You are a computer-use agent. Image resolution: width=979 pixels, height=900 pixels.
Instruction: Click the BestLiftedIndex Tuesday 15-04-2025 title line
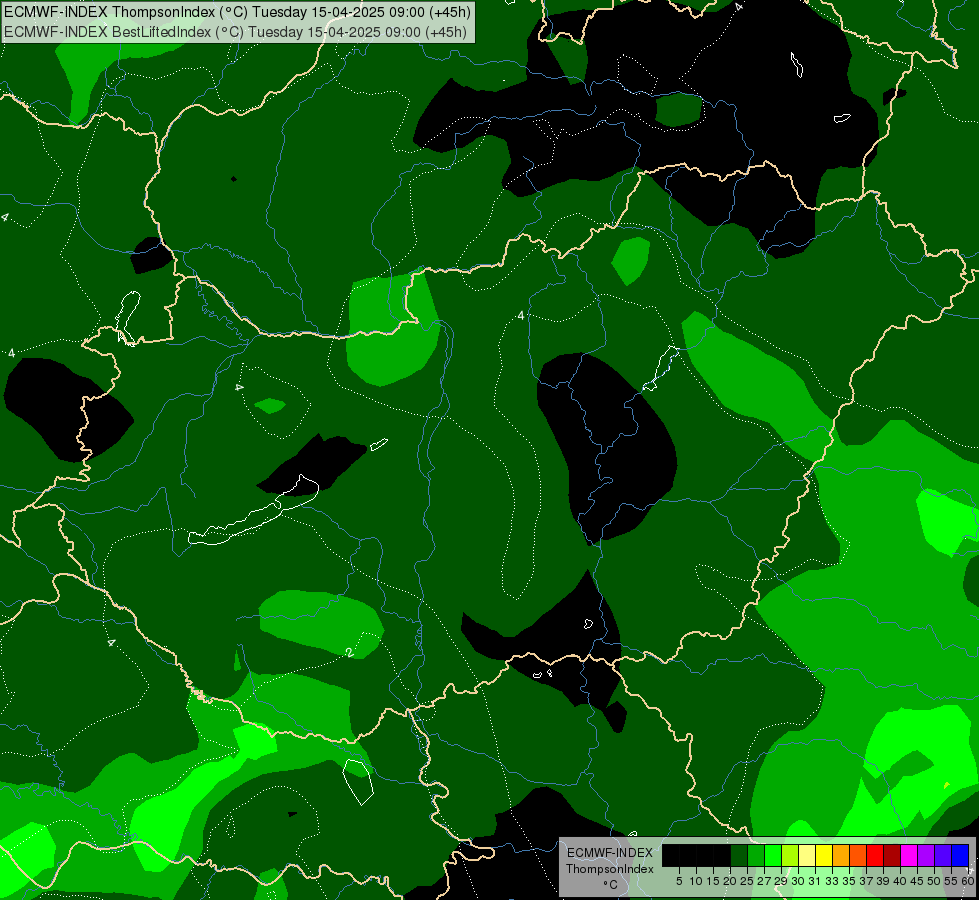235,32
